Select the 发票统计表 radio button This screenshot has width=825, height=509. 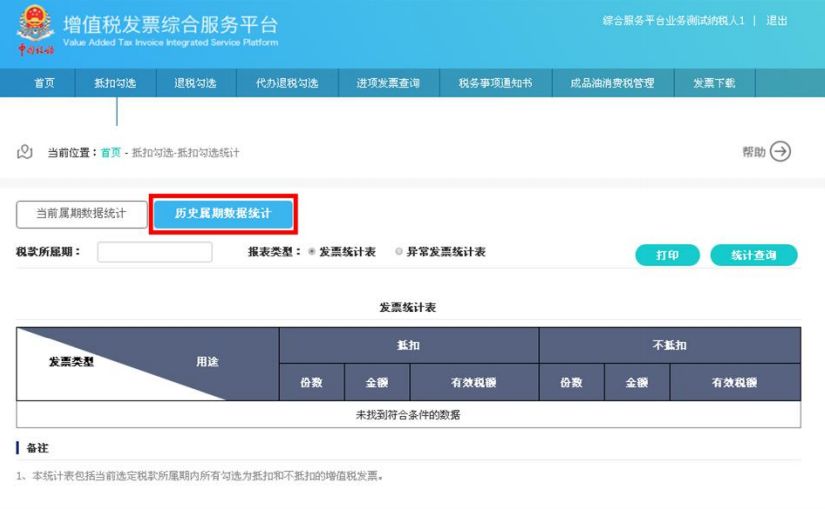312,252
